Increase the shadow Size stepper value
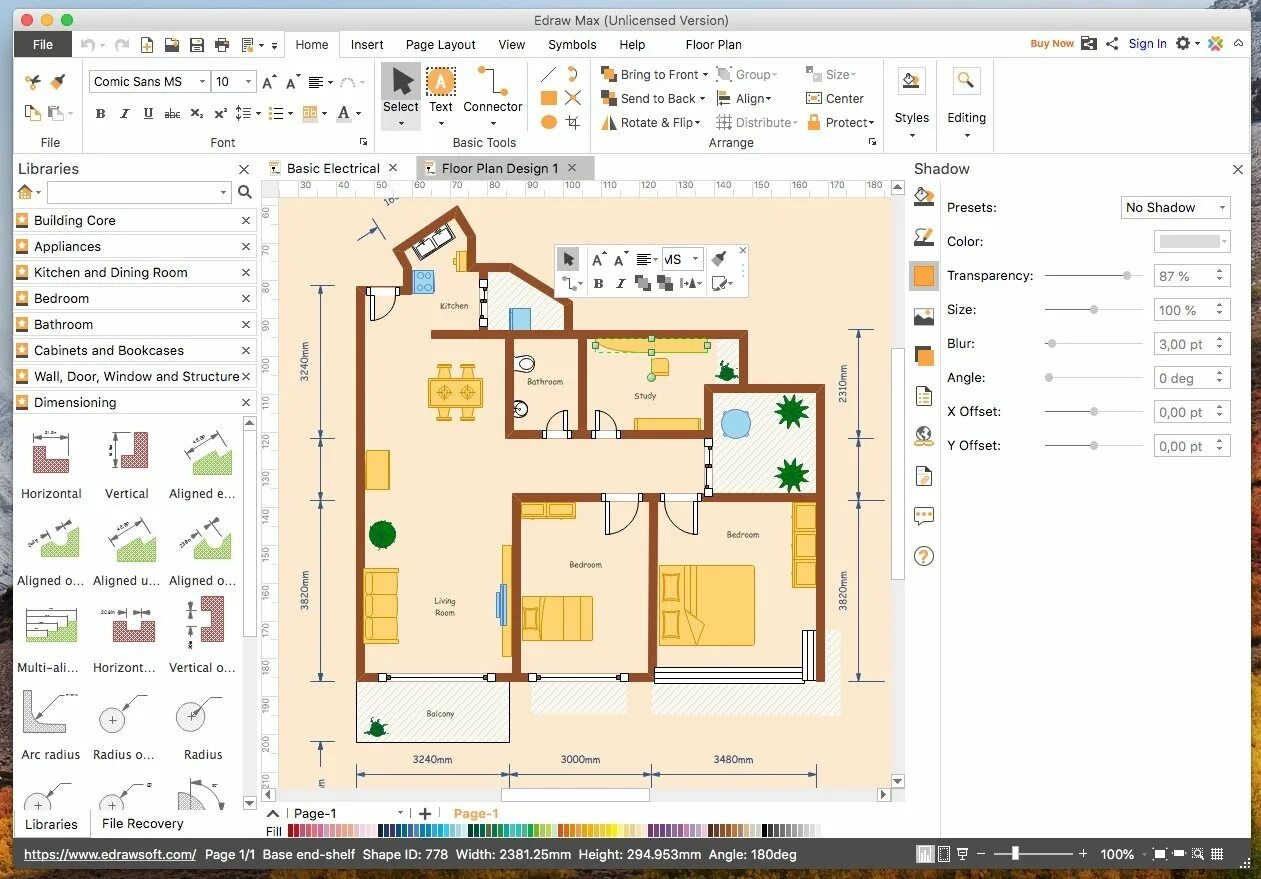The width and height of the screenshot is (1261, 879). coord(1220,305)
